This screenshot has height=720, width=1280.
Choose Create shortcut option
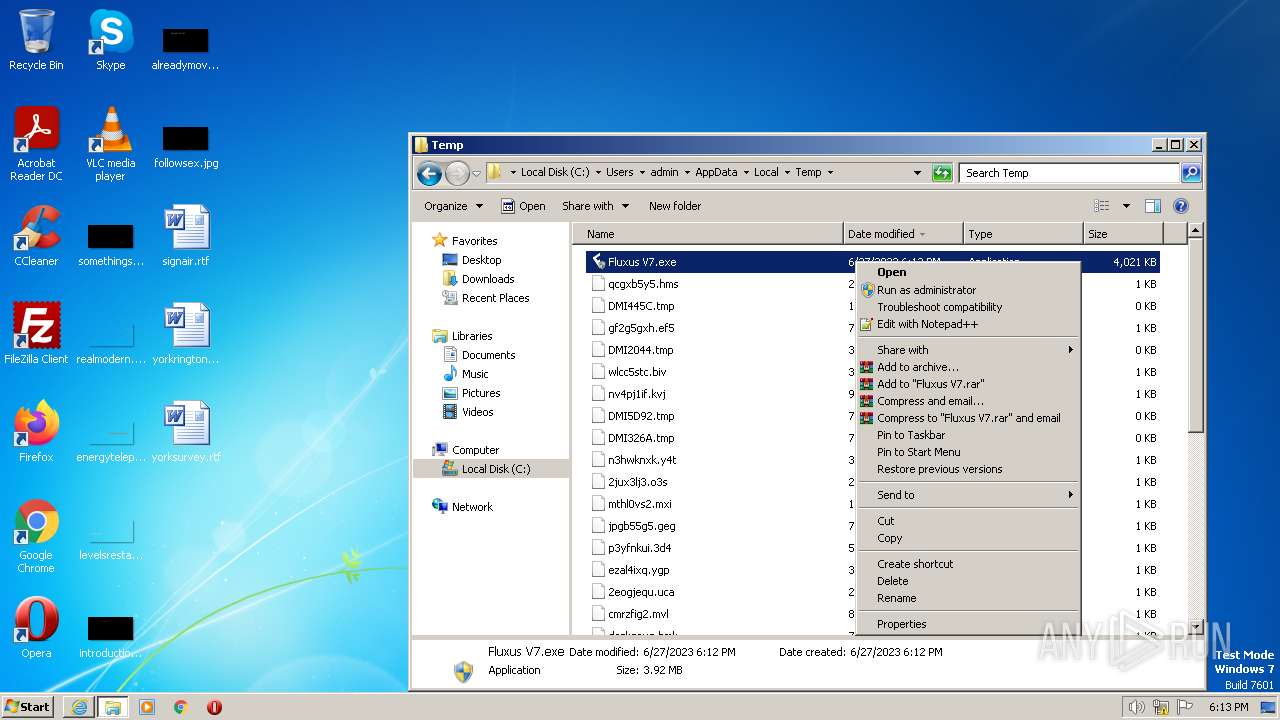pyautogui.click(x=968, y=564)
